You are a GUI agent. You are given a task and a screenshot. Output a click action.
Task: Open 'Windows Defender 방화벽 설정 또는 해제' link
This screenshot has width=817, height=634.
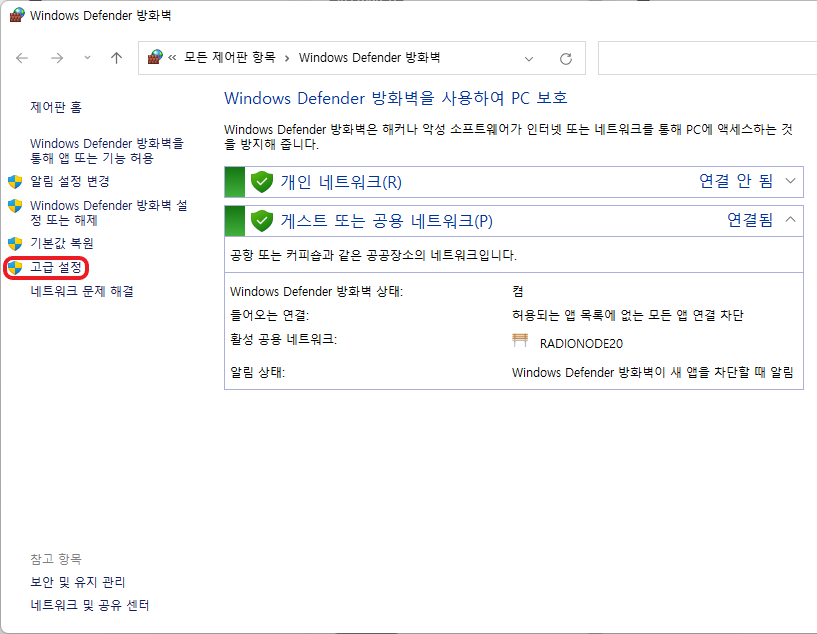pyautogui.click(x=108, y=213)
